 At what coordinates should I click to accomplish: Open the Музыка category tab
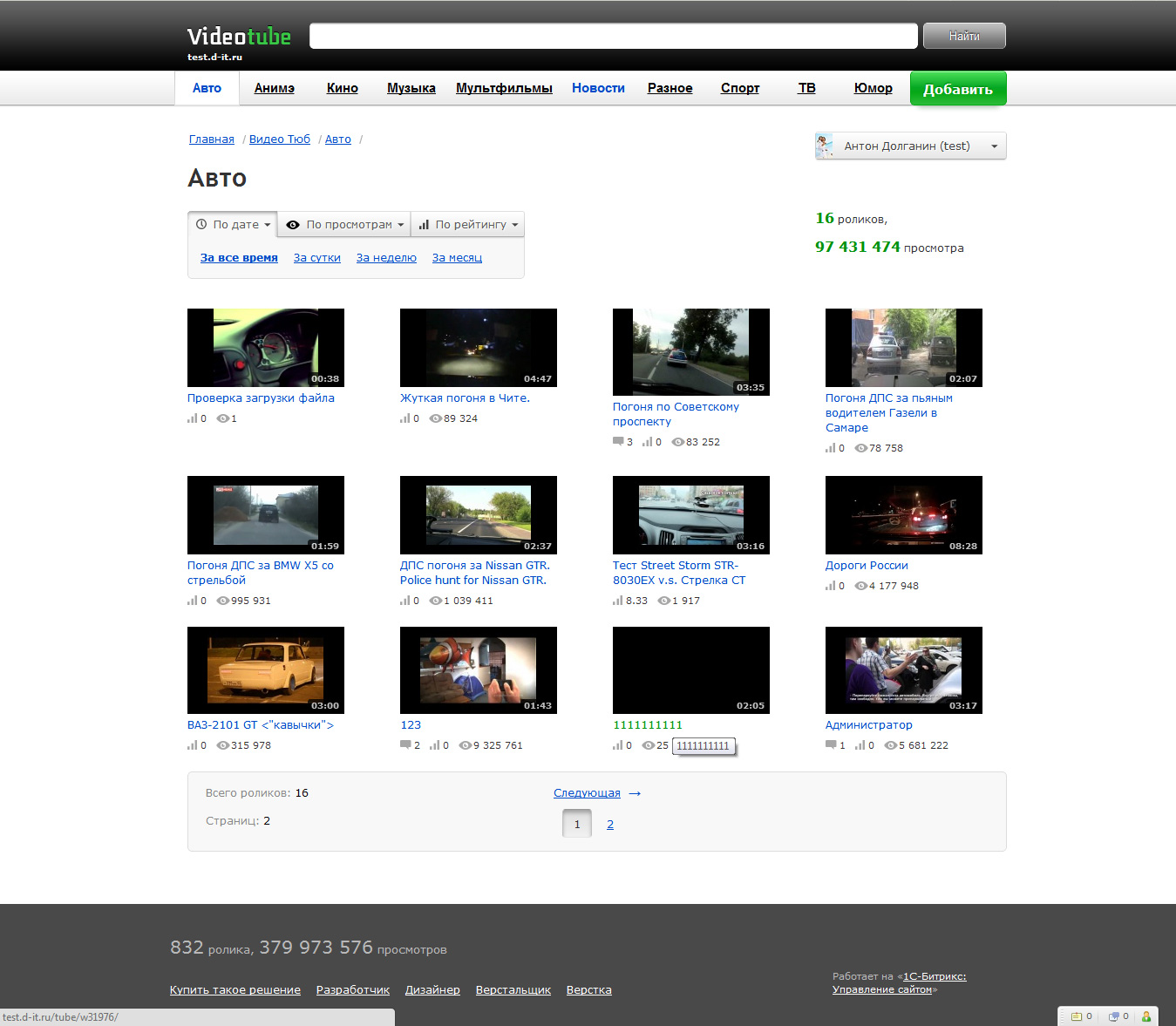[411, 88]
